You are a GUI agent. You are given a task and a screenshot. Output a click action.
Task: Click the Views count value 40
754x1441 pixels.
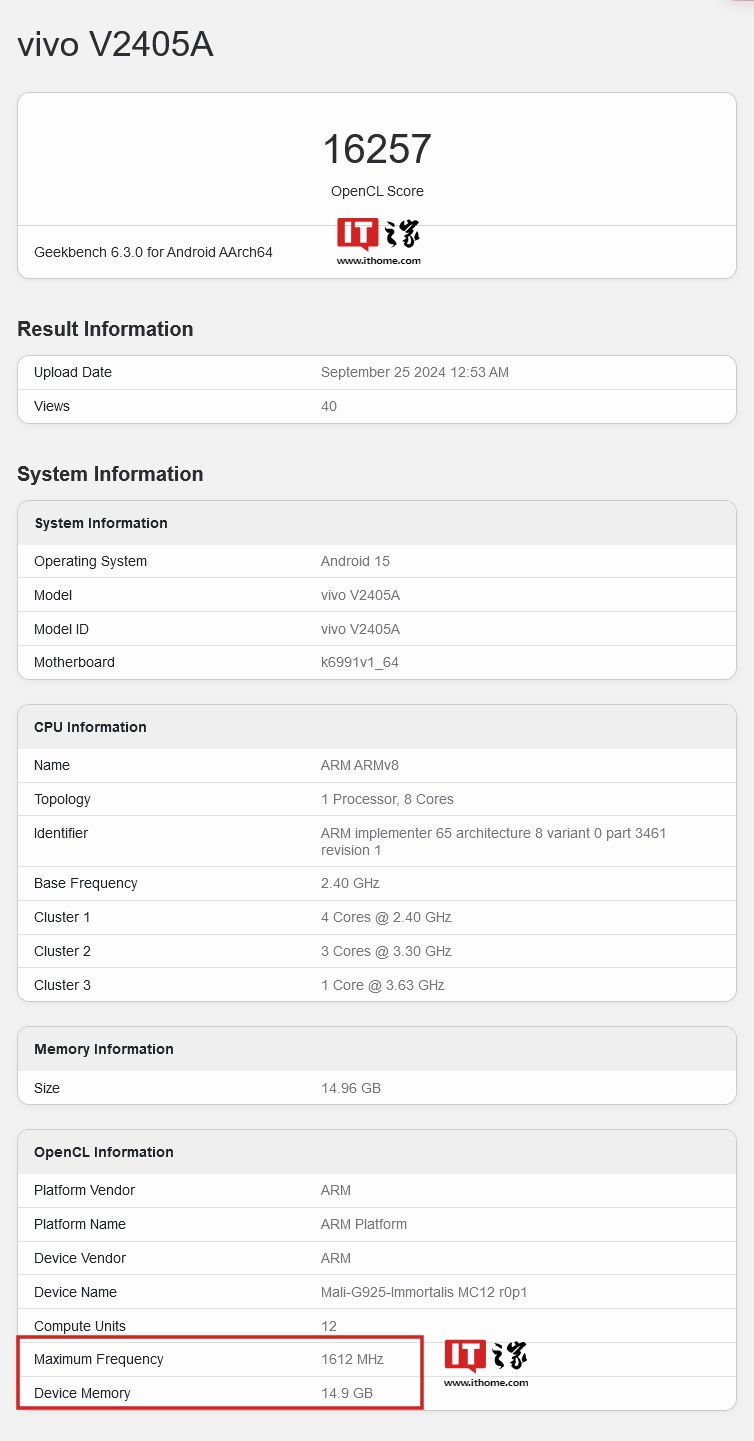click(x=329, y=406)
